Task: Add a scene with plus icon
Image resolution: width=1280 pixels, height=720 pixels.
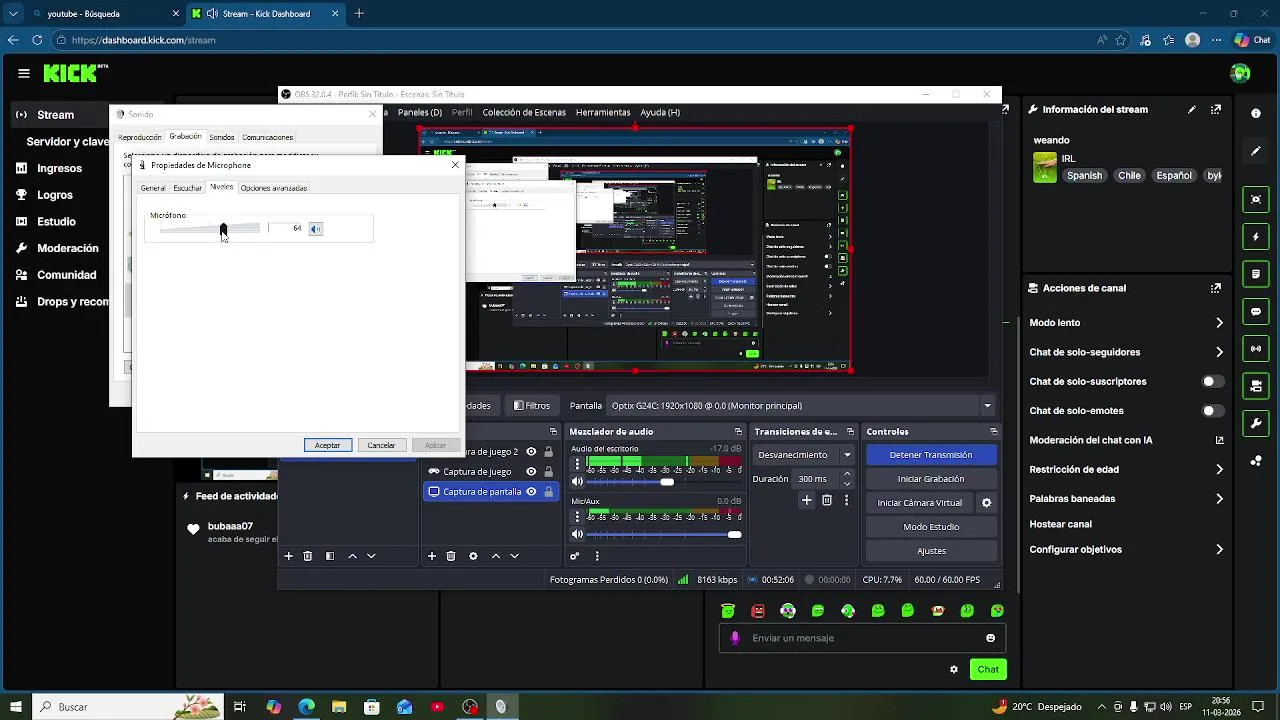Action: (x=289, y=556)
